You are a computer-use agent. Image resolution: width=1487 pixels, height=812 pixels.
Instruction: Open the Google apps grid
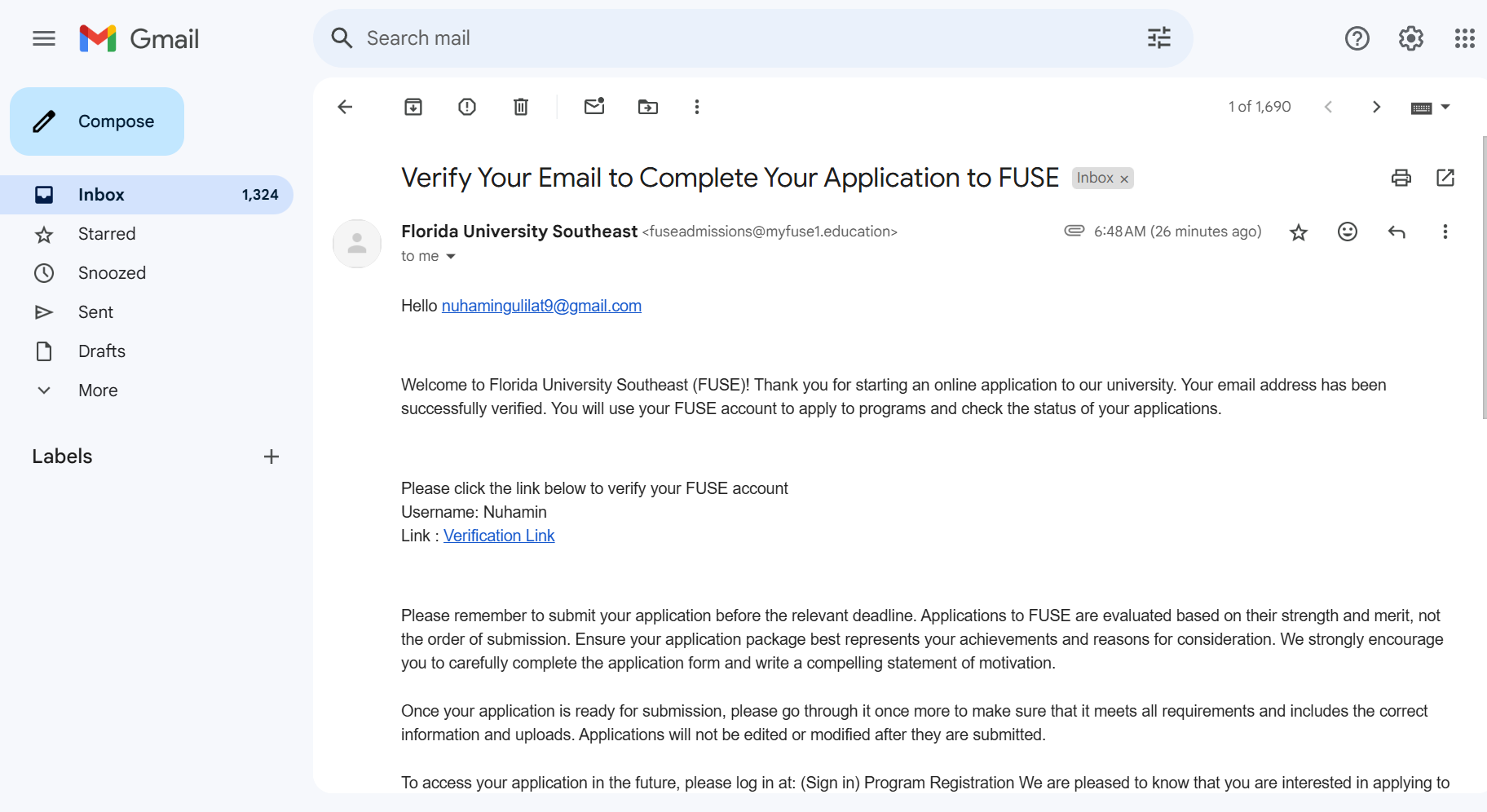point(1465,38)
